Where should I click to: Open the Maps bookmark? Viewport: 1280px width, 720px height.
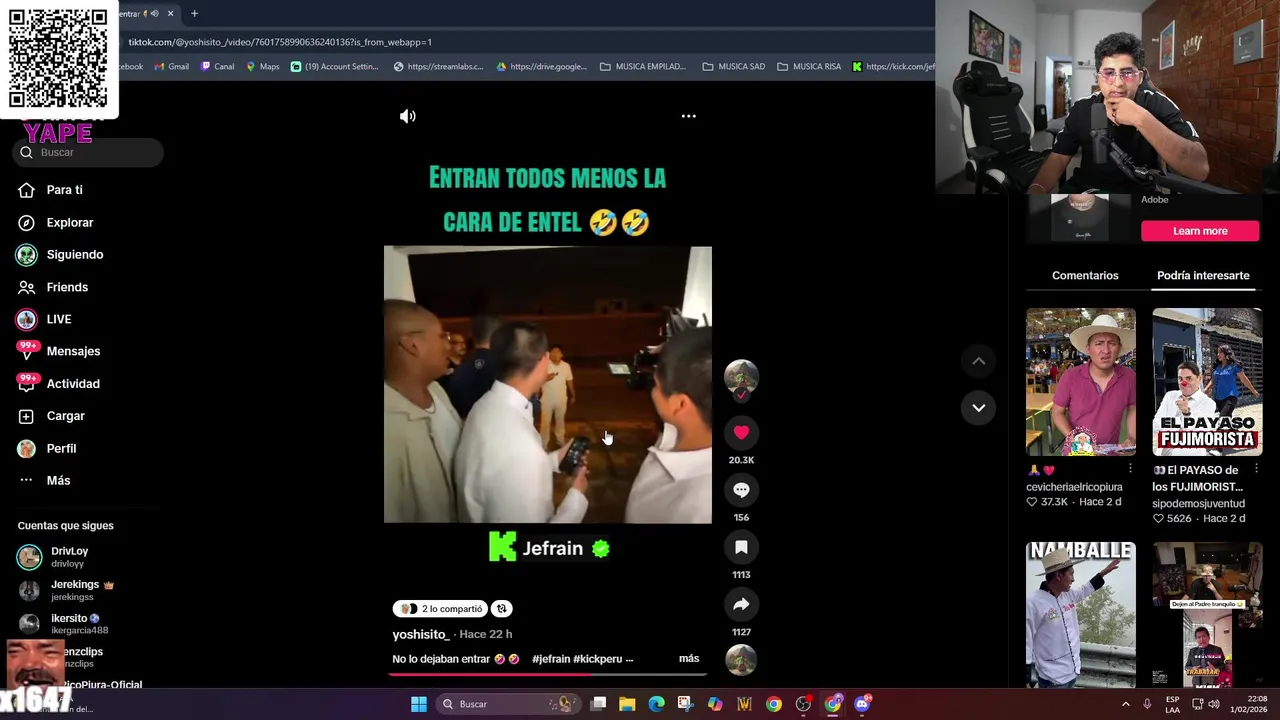click(x=263, y=67)
